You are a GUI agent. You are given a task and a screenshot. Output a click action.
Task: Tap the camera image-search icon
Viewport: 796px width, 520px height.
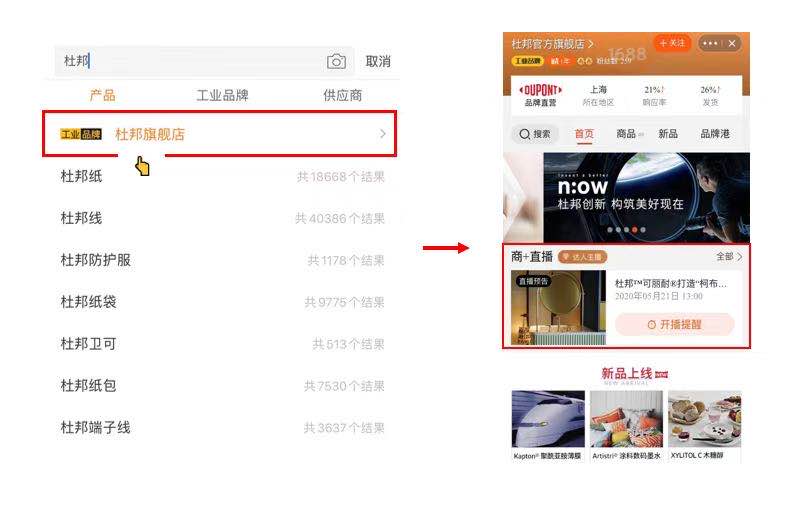click(336, 61)
